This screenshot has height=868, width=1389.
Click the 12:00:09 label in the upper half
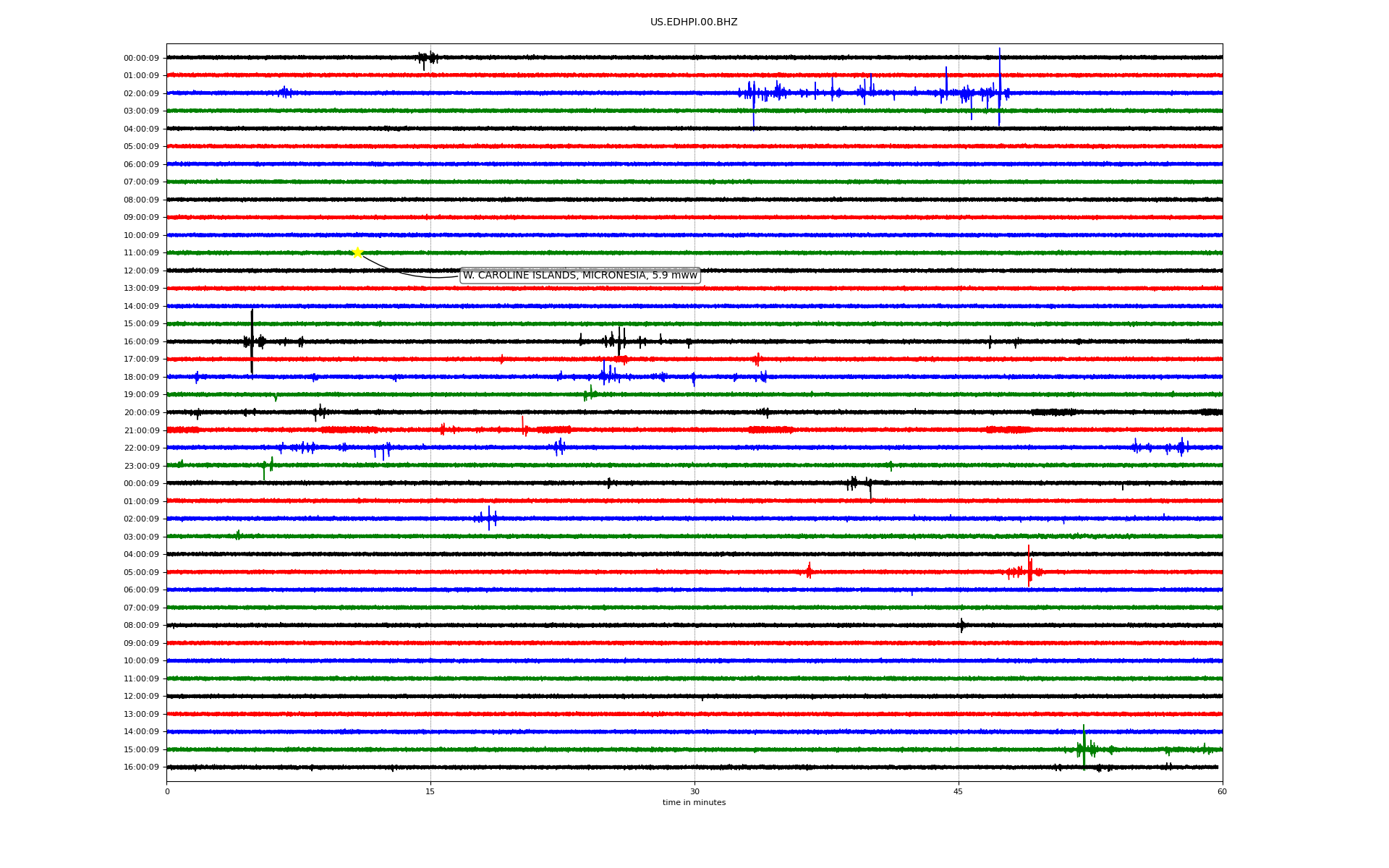(141, 271)
